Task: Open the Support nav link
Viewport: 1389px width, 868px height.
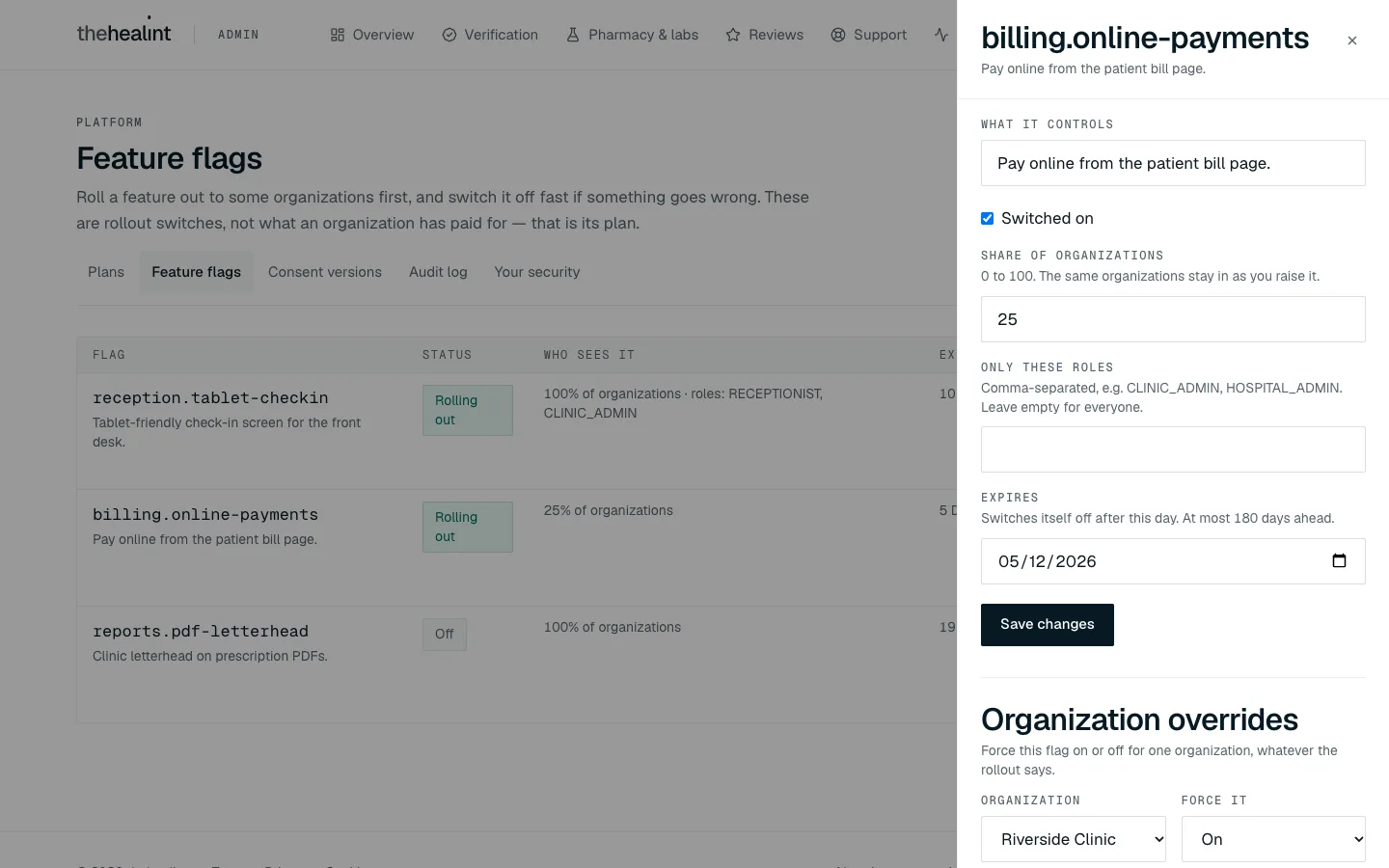Action: [x=868, y=35]
